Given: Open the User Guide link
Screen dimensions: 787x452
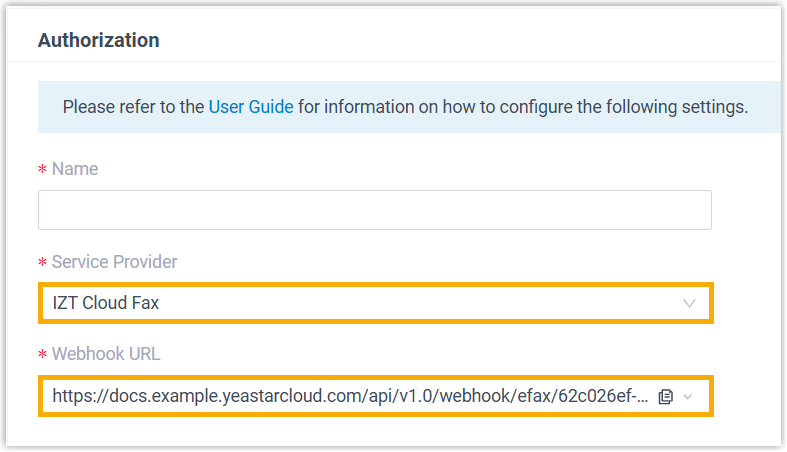Looking at the screenshot, I should tap(251, 107).
